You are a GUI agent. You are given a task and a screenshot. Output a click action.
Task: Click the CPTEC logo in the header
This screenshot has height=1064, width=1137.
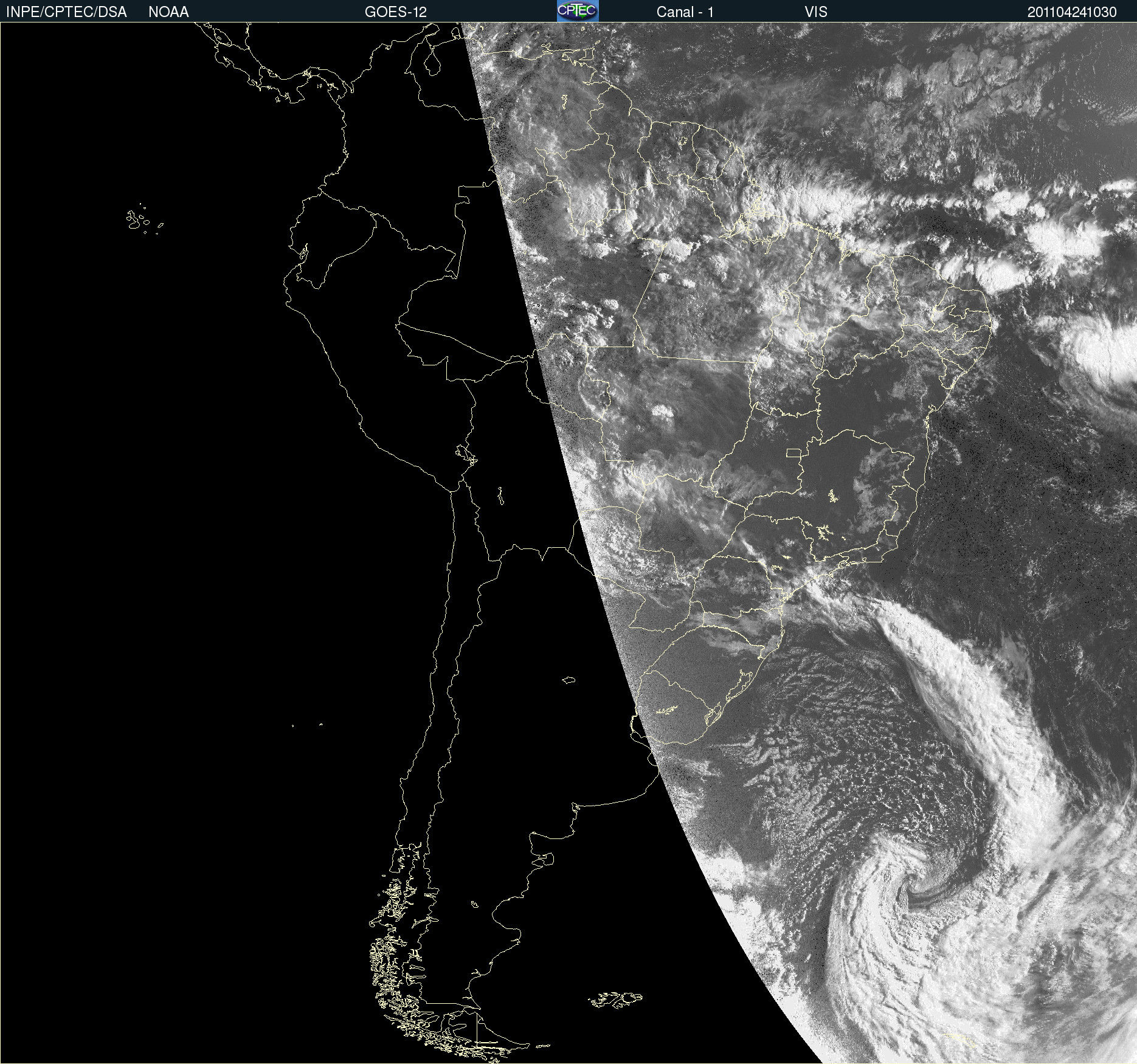[578, 11]
